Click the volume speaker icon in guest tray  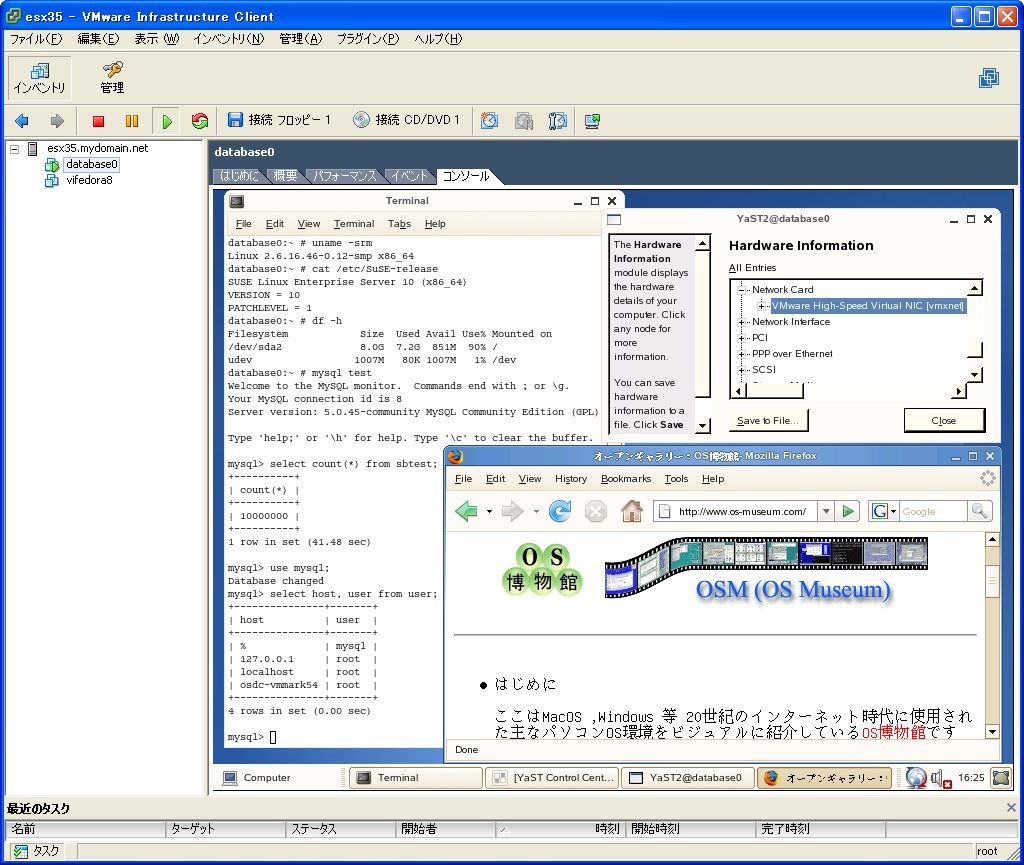(939, 778)
